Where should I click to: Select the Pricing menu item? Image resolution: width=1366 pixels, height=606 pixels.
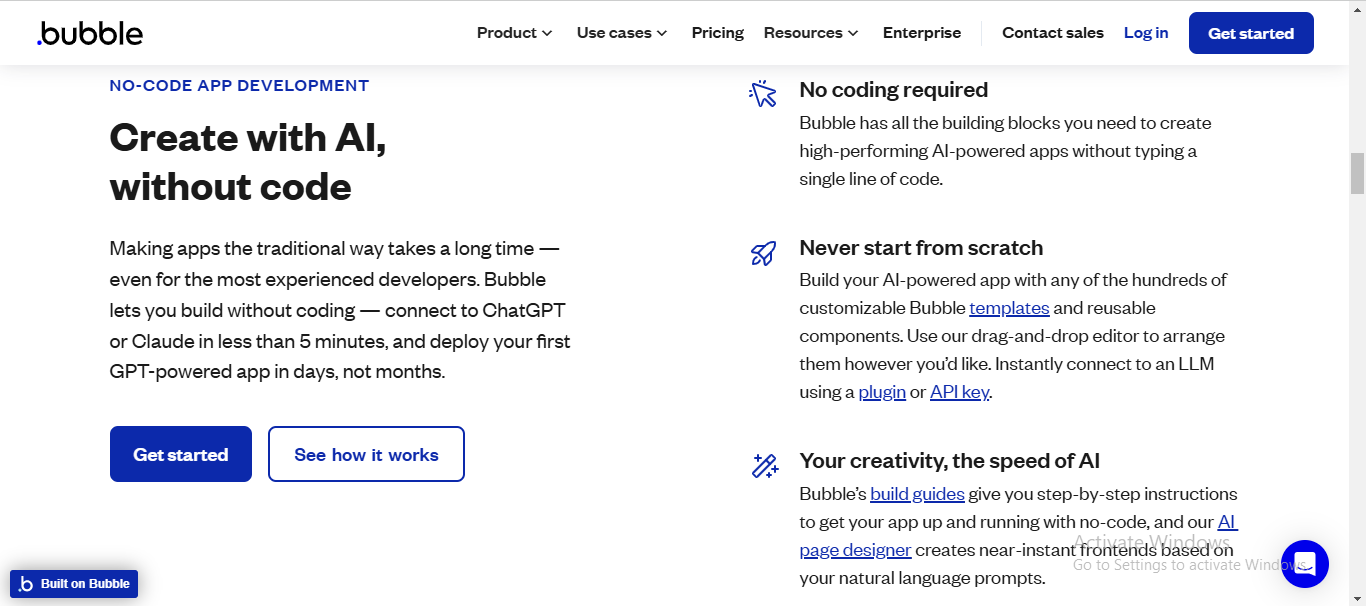coord(717,32)
